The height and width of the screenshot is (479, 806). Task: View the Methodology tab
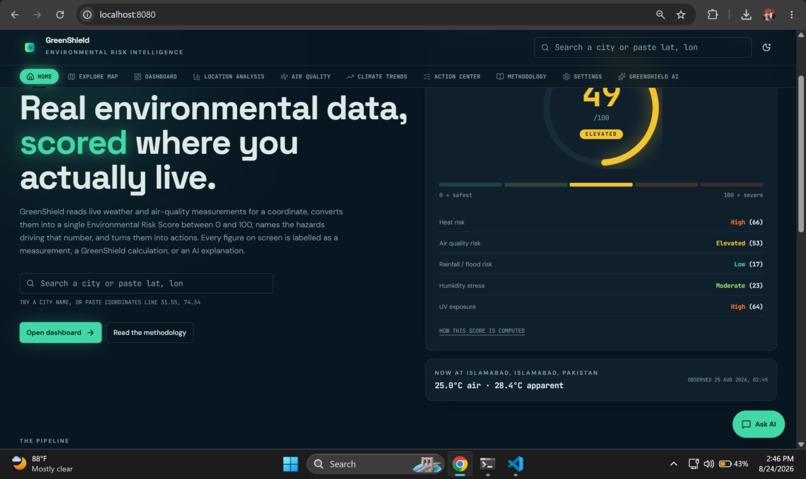(521, 77)
